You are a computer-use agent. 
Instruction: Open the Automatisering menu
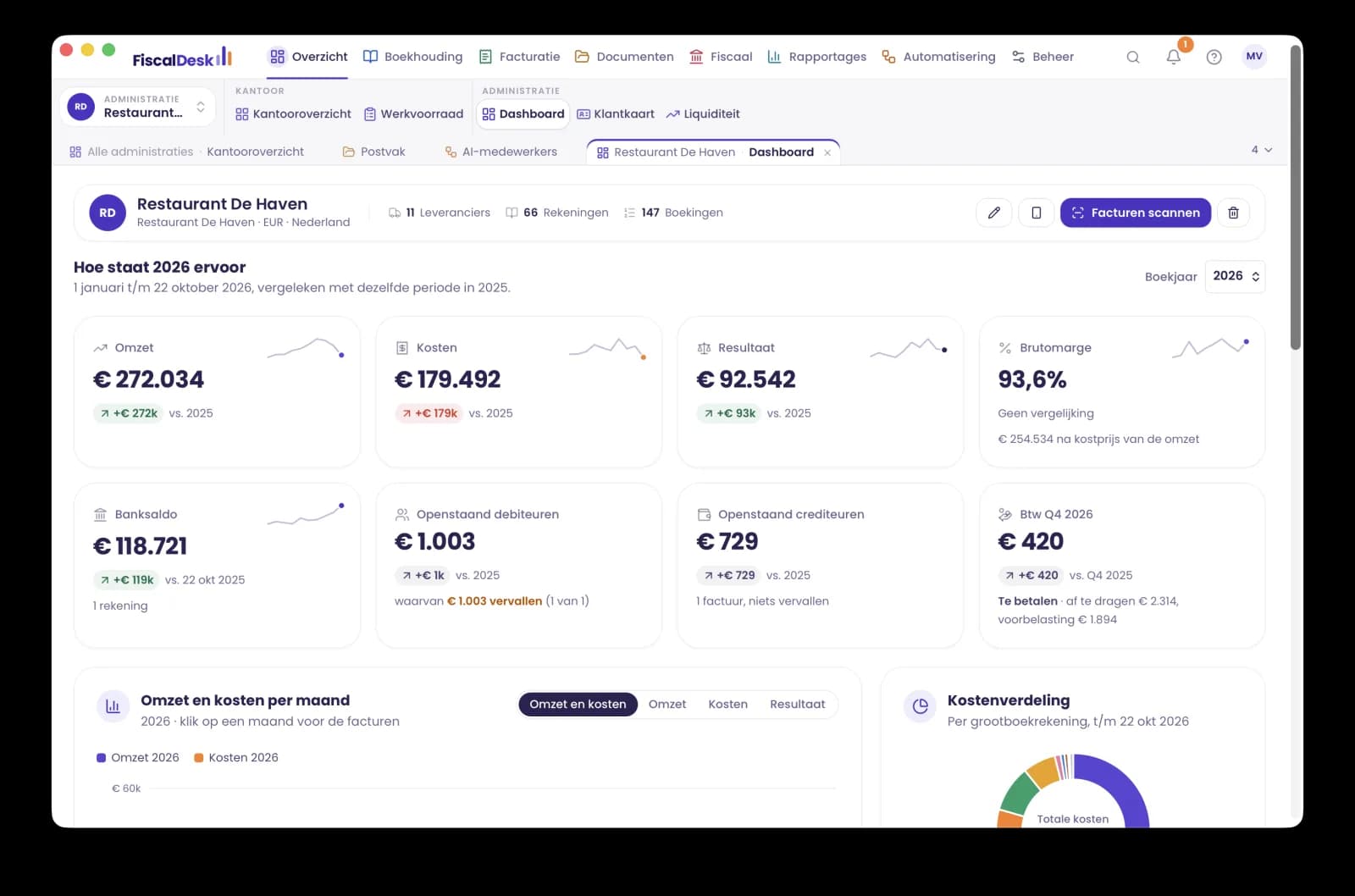tap(939, 57)
